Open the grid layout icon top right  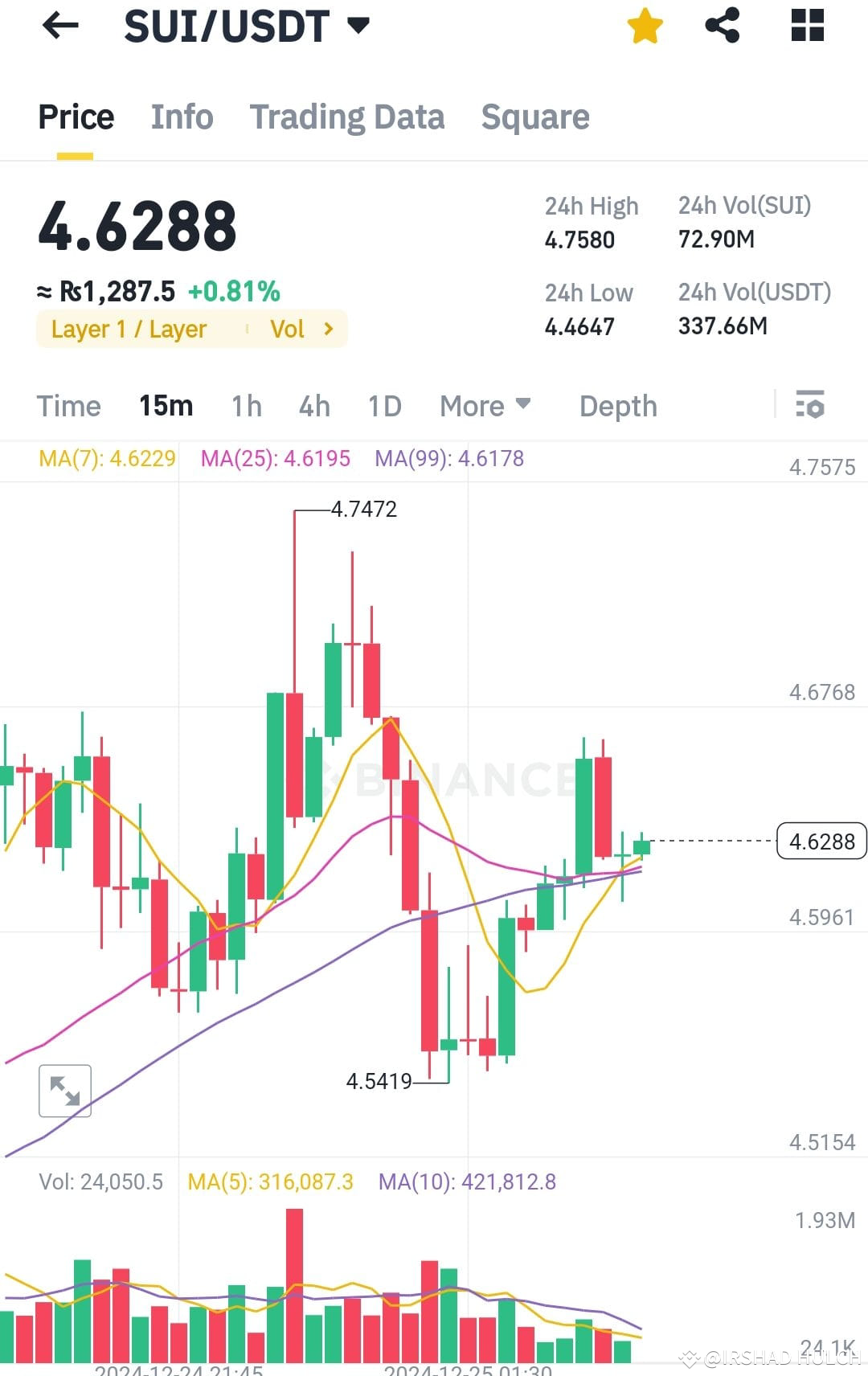pyautogui.click(x=806, y=26)
